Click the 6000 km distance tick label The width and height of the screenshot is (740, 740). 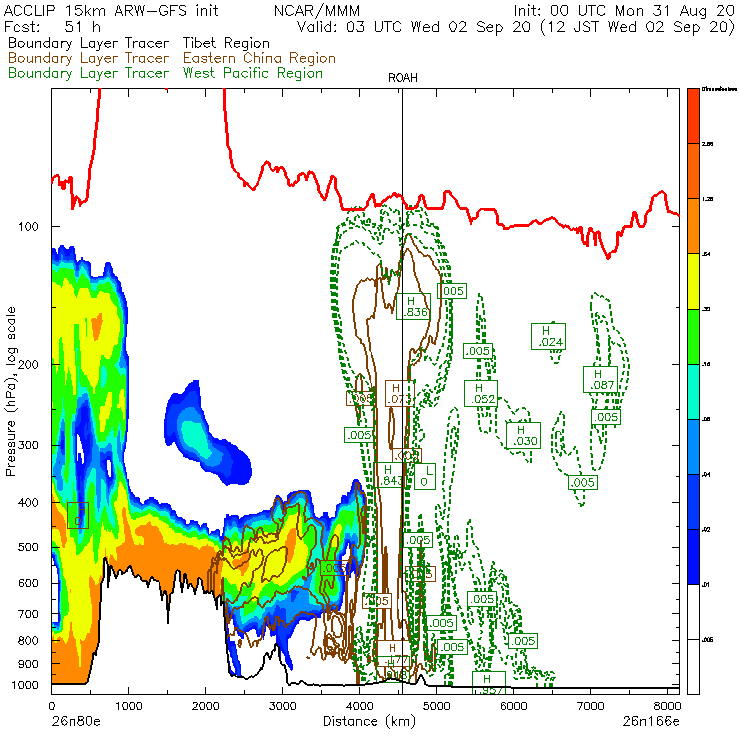point(513,706)
